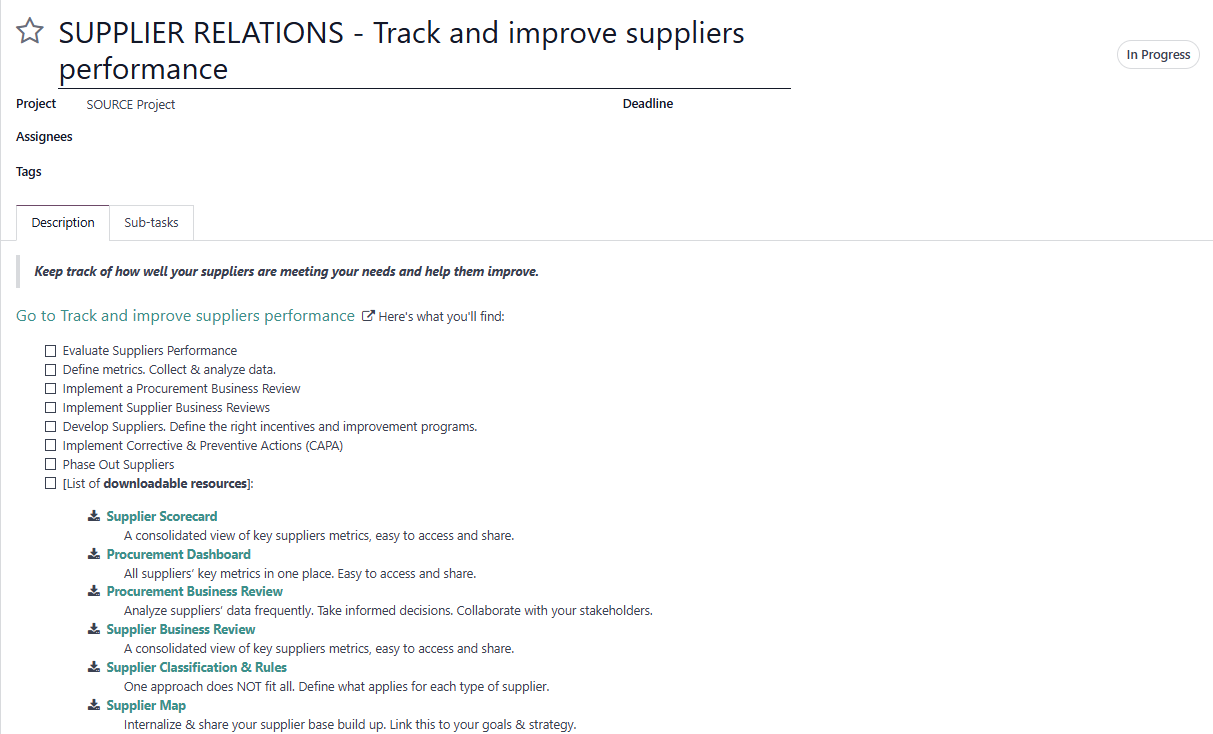
Task: Star this task as favorite
Action: pyautogui.click(x=30, y=32)
